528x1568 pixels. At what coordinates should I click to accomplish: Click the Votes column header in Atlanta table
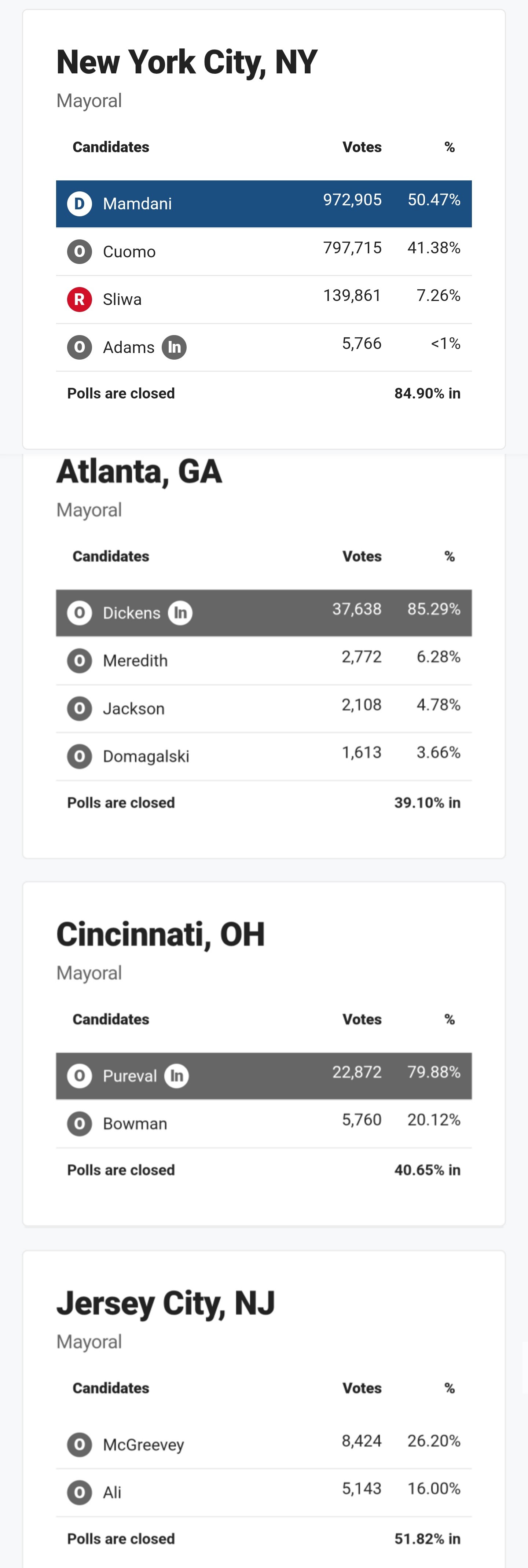(x=362, y=557)
